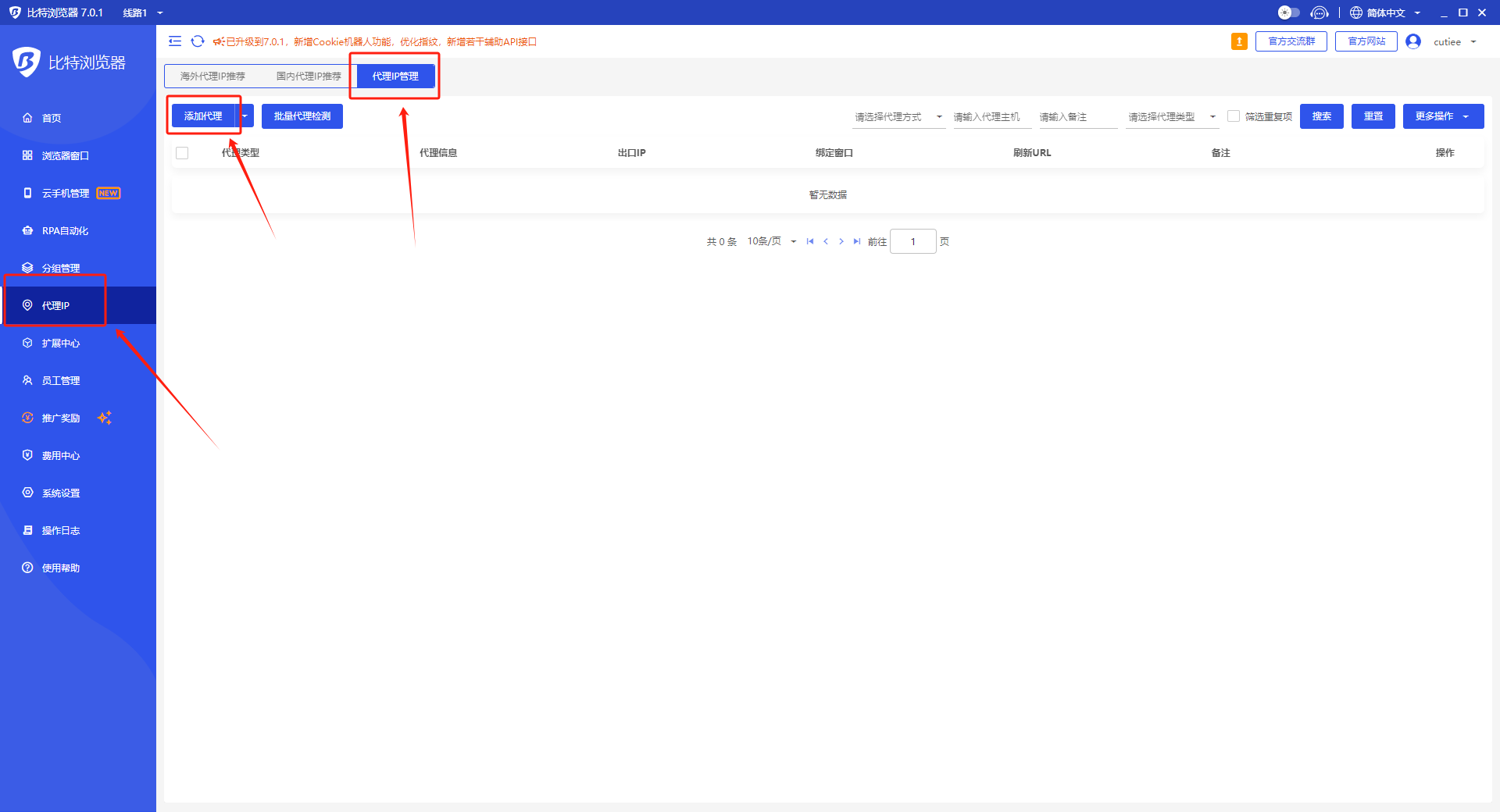The width and height of the screenshot is (1500, 812).
Task: Click the globe language icon
Action: 1356,12
